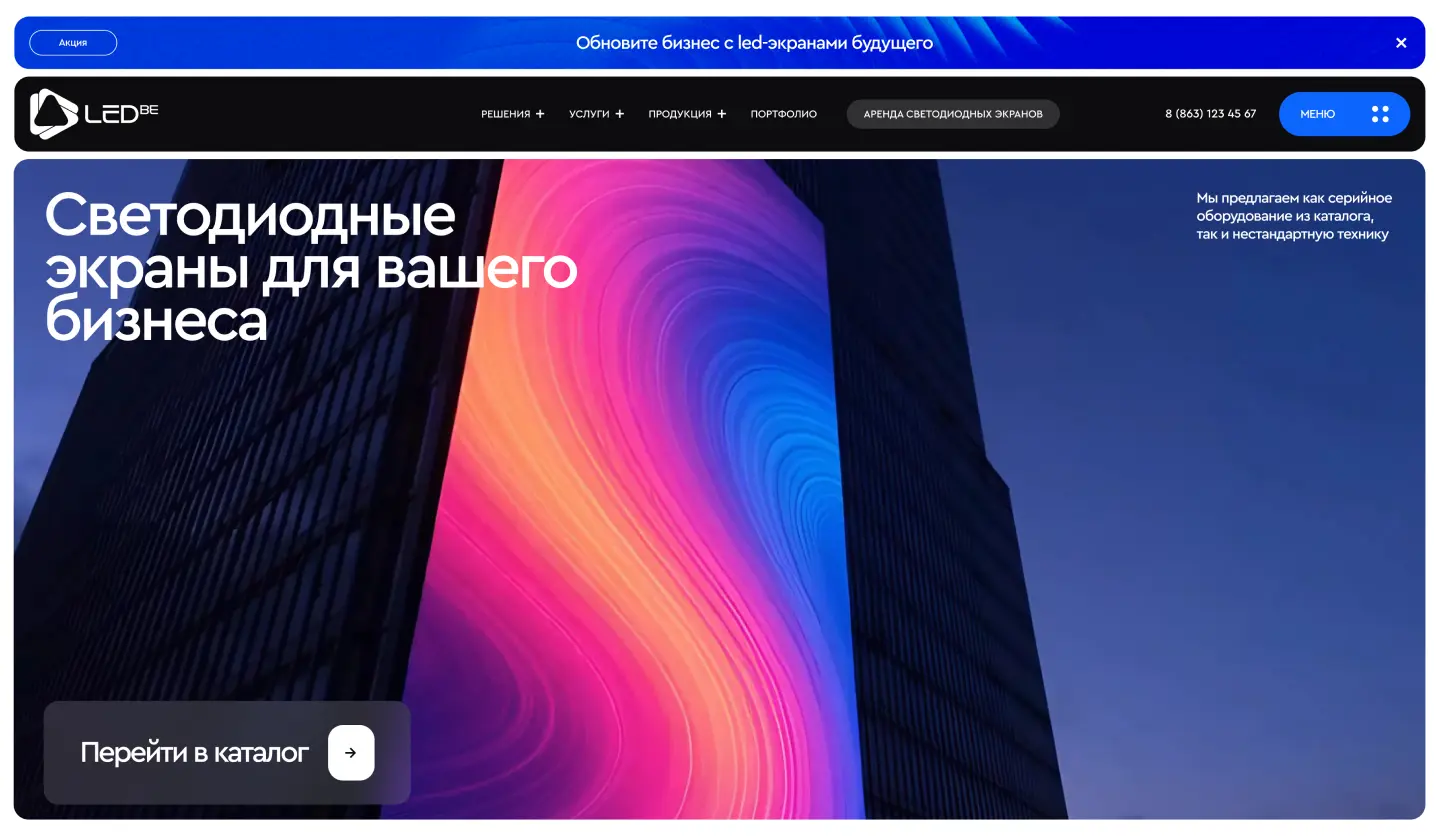Click the plus icon next to Решения
The width and height of the screenshot is (1440, 840).
[540, 114]
